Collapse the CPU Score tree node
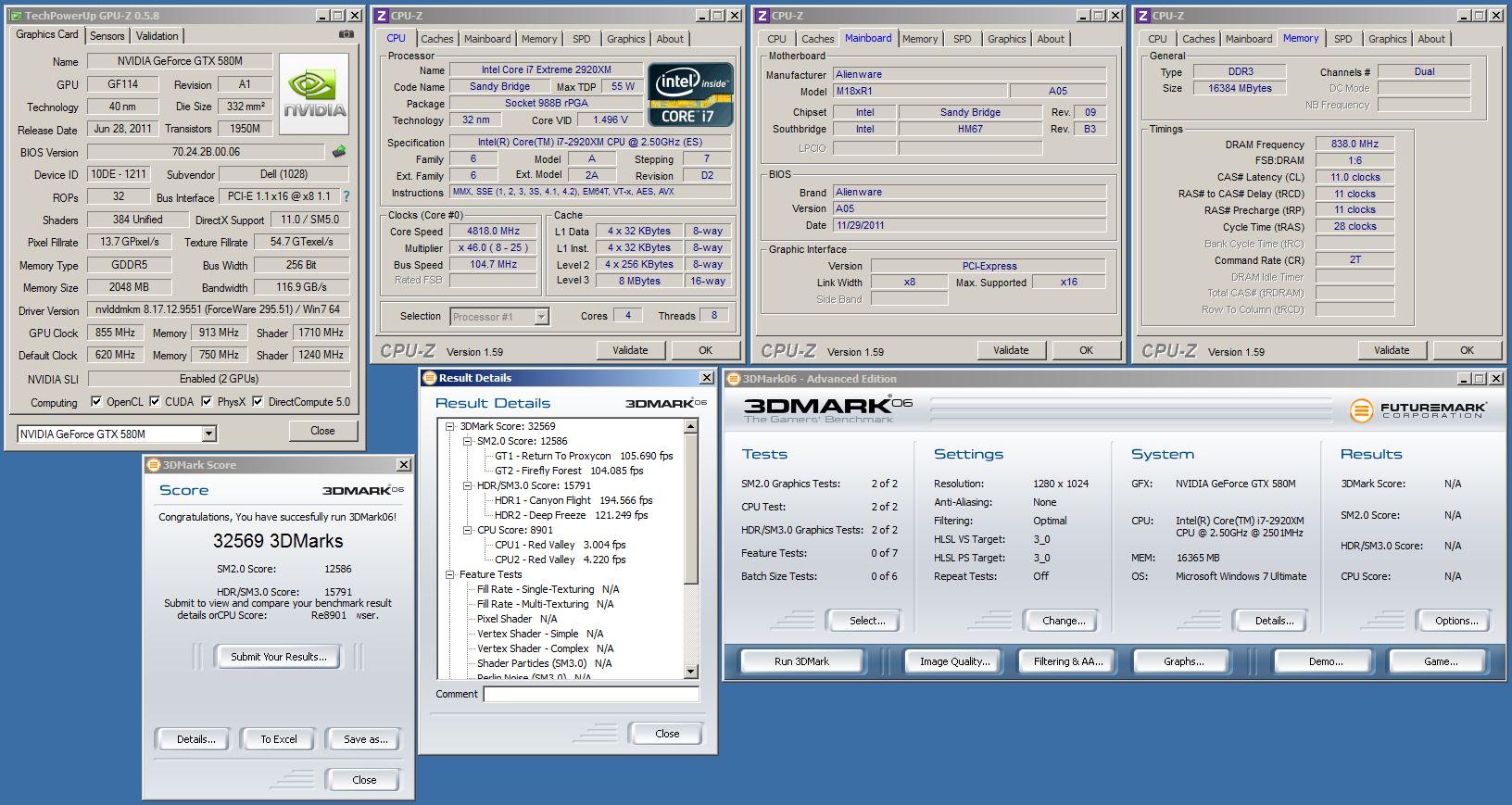Screen dimensions: 1512x805 click(x=468, y=530)
